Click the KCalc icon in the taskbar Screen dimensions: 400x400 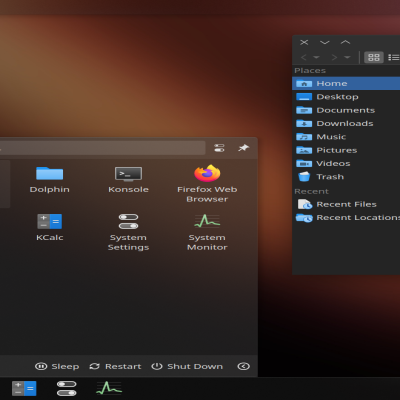24,389
